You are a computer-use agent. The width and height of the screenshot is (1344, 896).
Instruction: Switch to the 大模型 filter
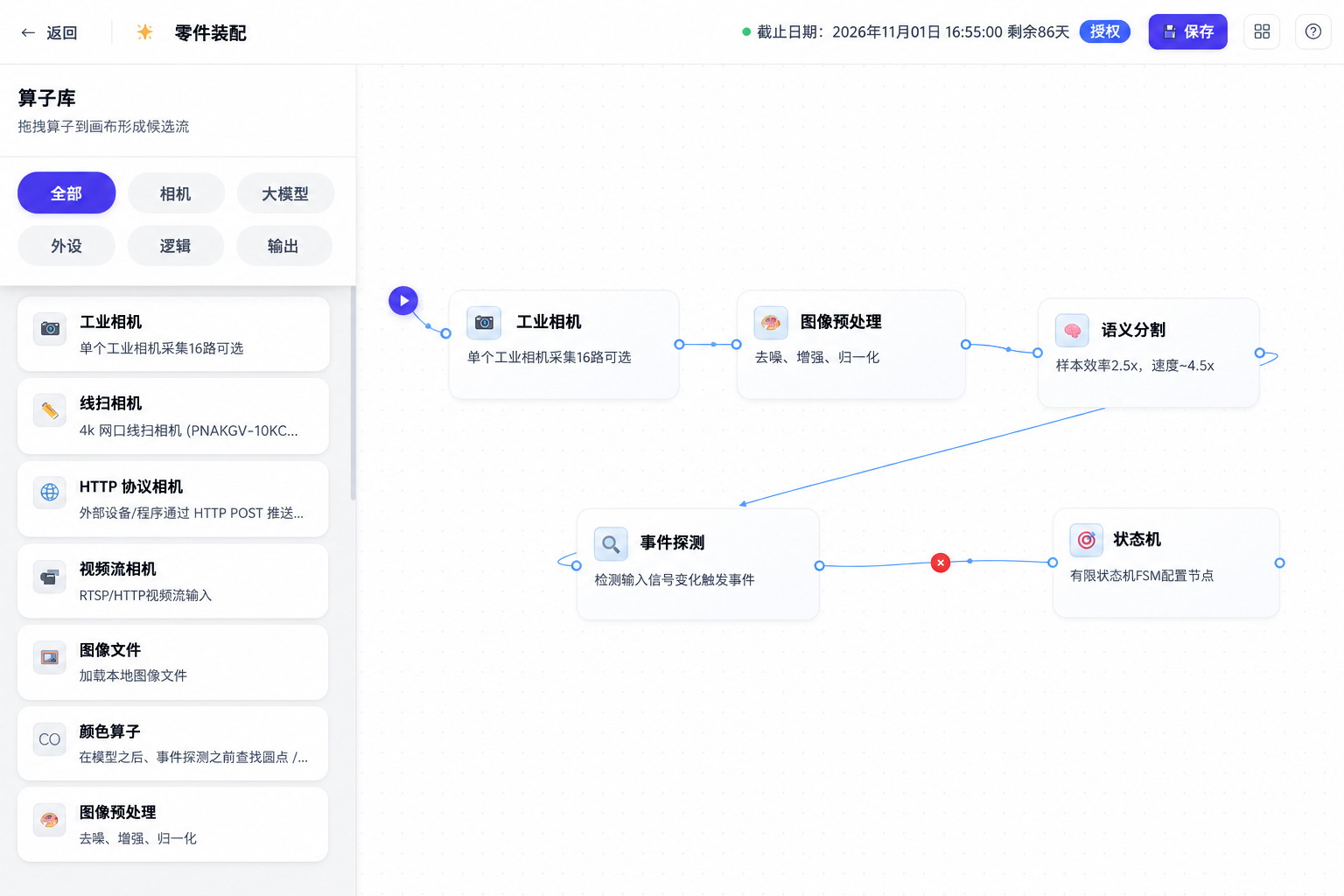tap(285, 193)
